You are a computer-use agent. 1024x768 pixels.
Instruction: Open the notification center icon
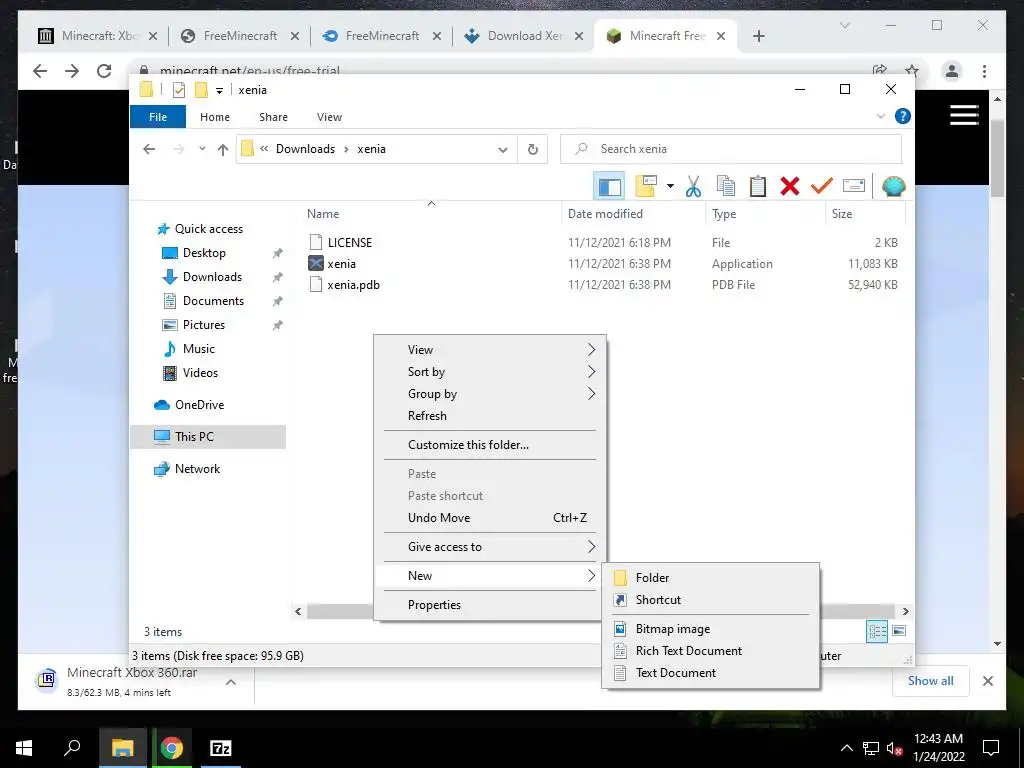[991, 748]
